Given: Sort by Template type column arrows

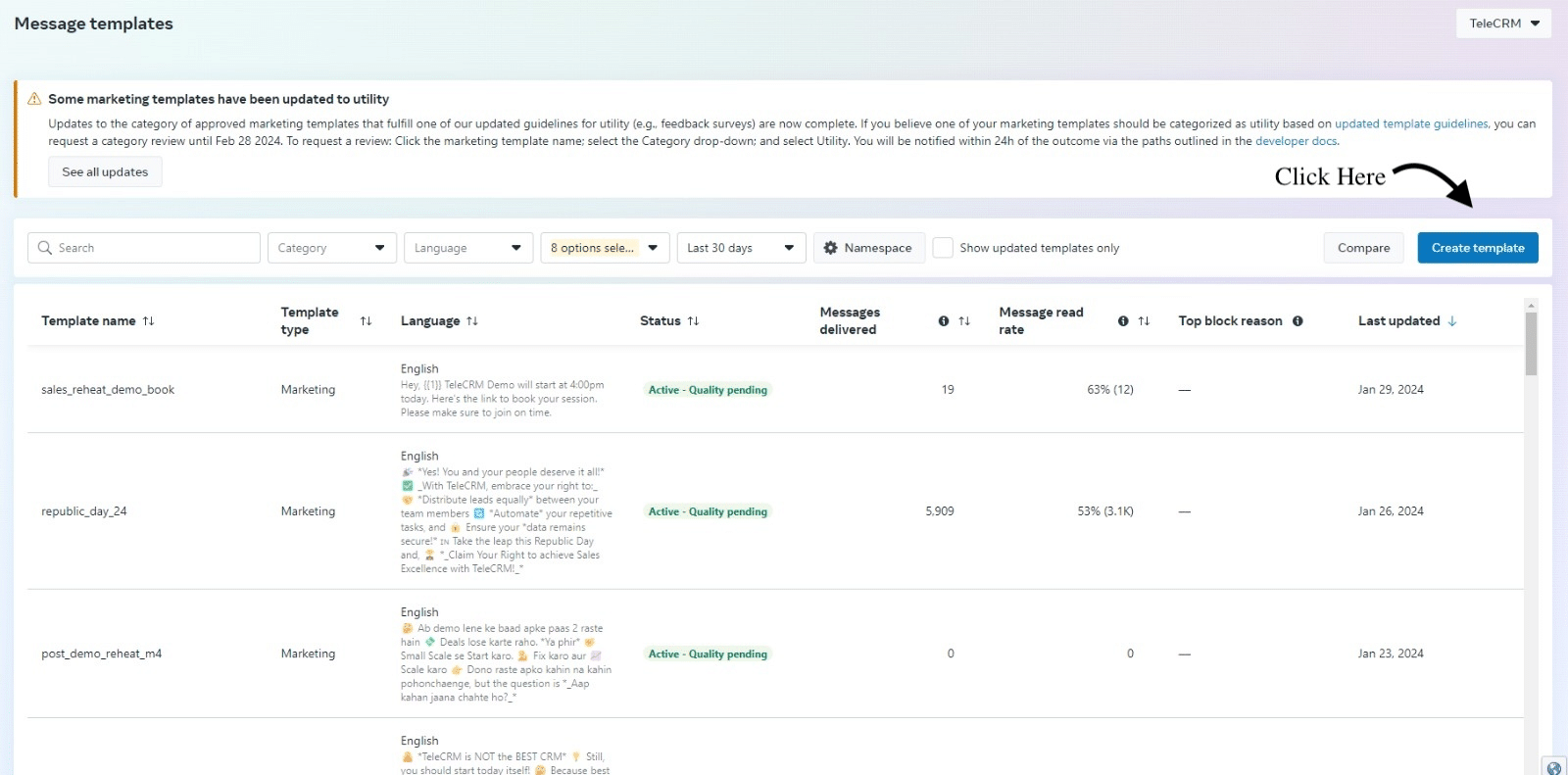Looking at the screenshot, I should tap(366, 321).
